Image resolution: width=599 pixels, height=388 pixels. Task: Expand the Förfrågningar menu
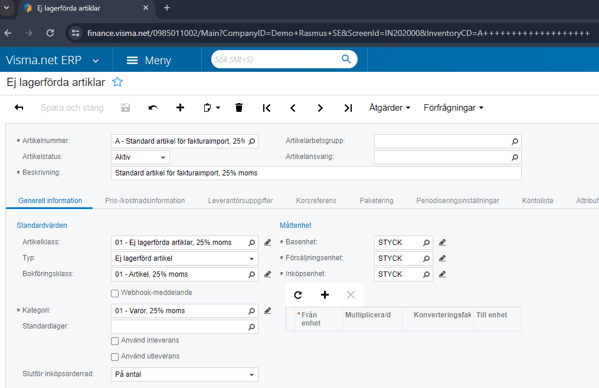tap(453, 108)
